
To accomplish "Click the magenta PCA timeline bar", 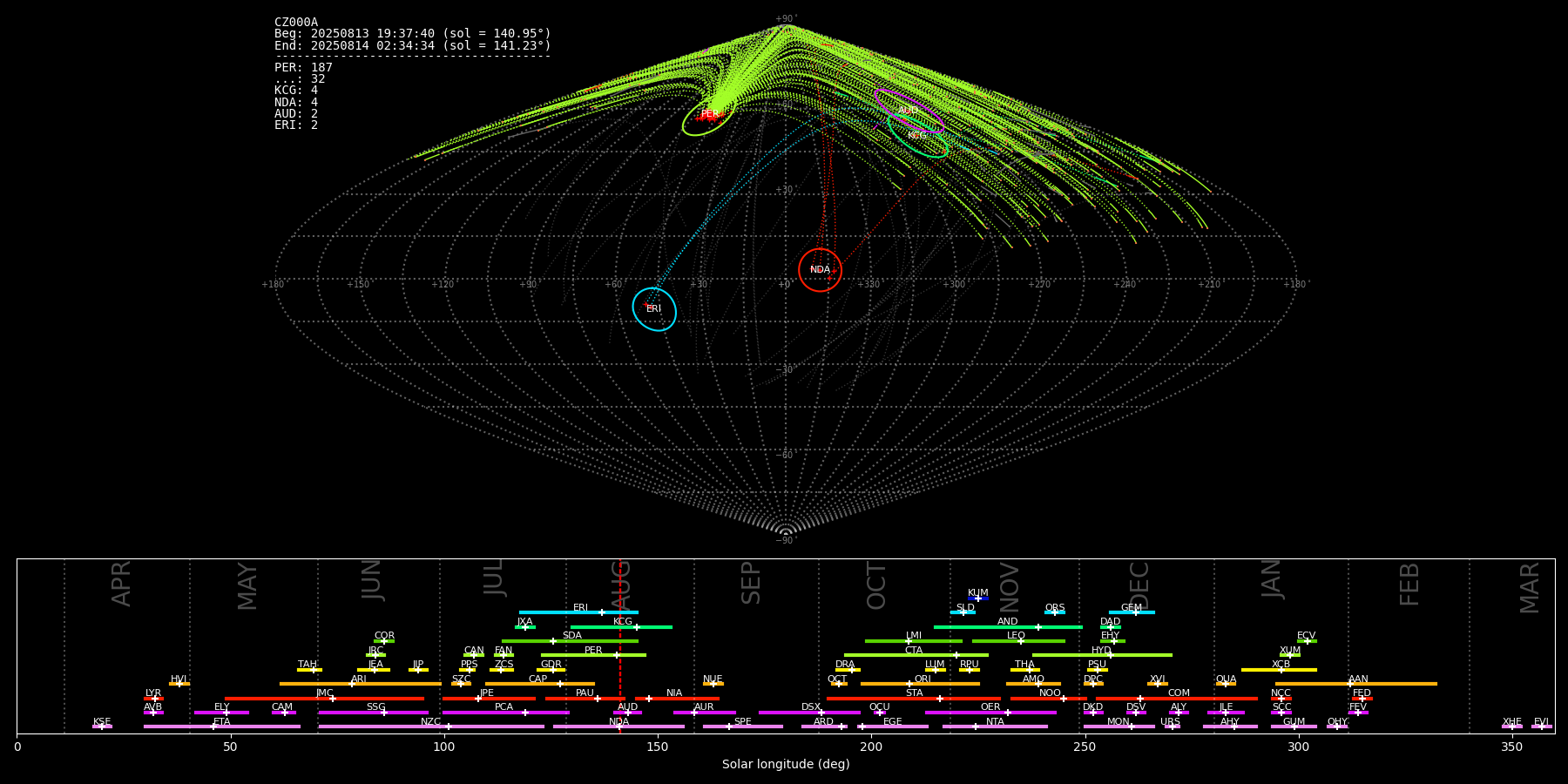I will click(505, 712).
